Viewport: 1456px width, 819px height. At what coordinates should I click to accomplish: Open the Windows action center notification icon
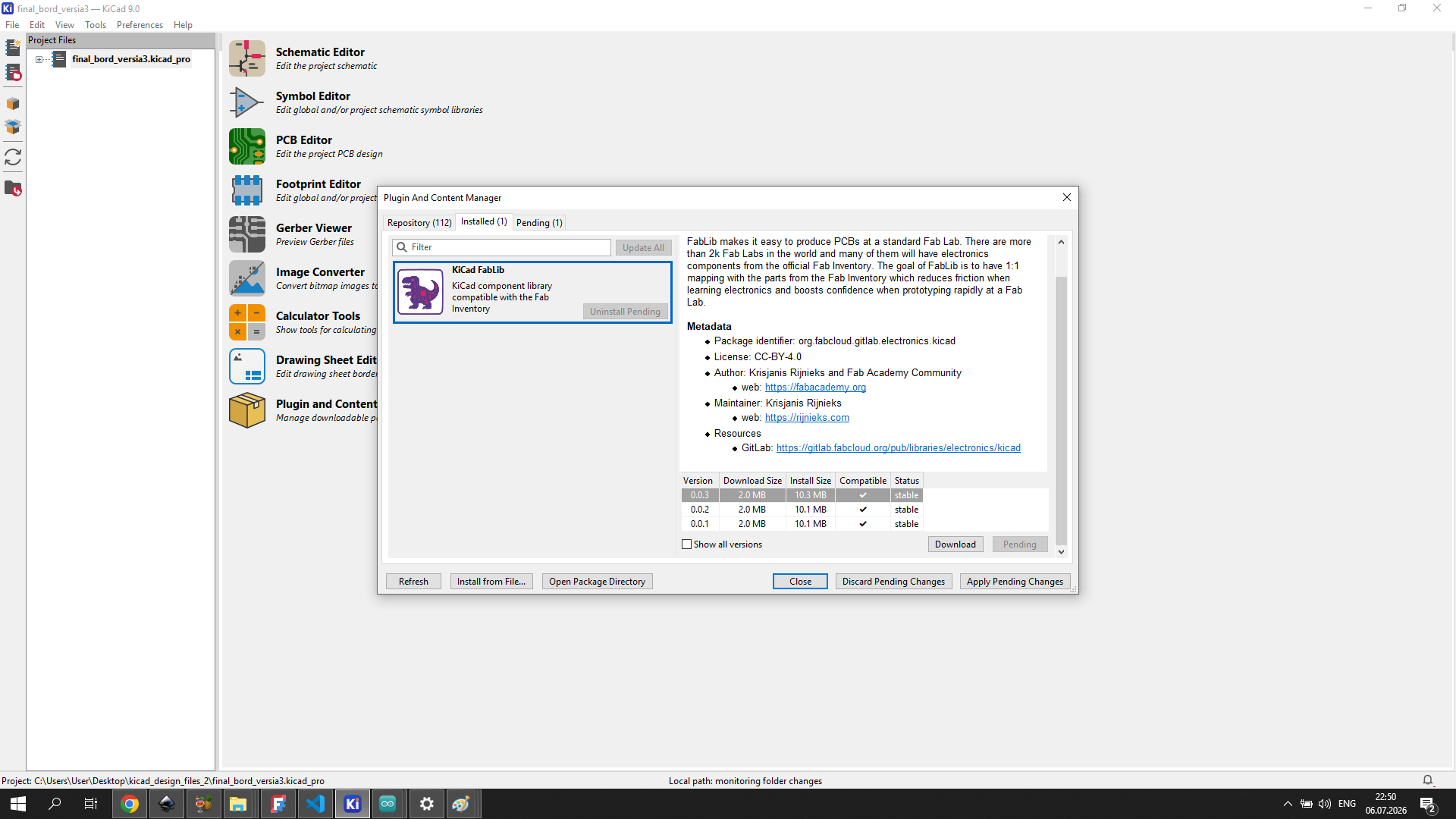tap(1428, 804)
